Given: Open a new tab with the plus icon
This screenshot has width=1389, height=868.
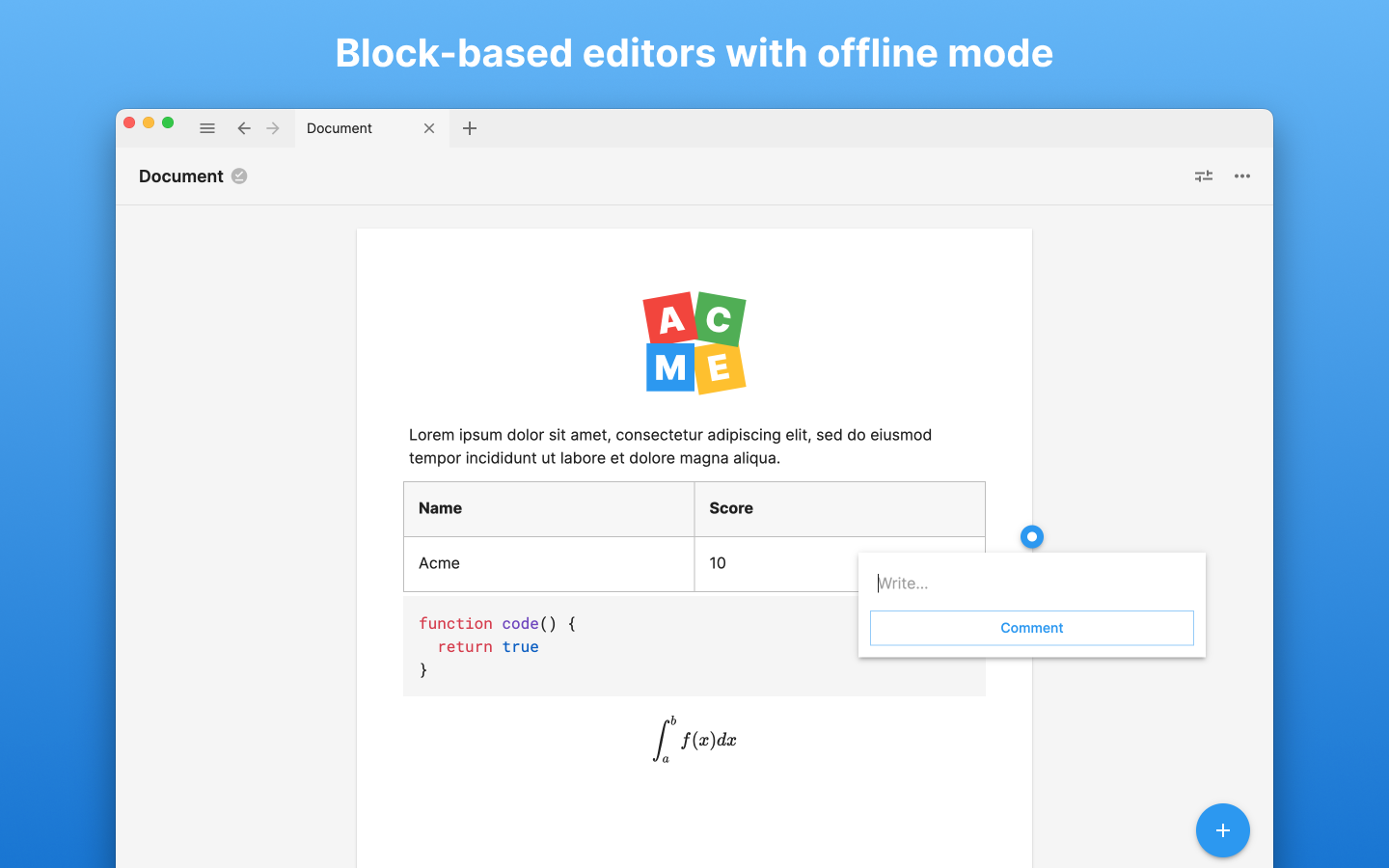Looking at the screenshot, I should pos(470,128).
